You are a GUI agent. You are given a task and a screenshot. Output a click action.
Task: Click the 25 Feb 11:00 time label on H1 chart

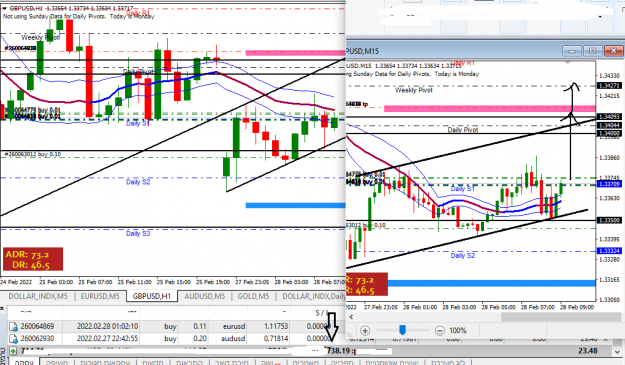coord(134,282)
